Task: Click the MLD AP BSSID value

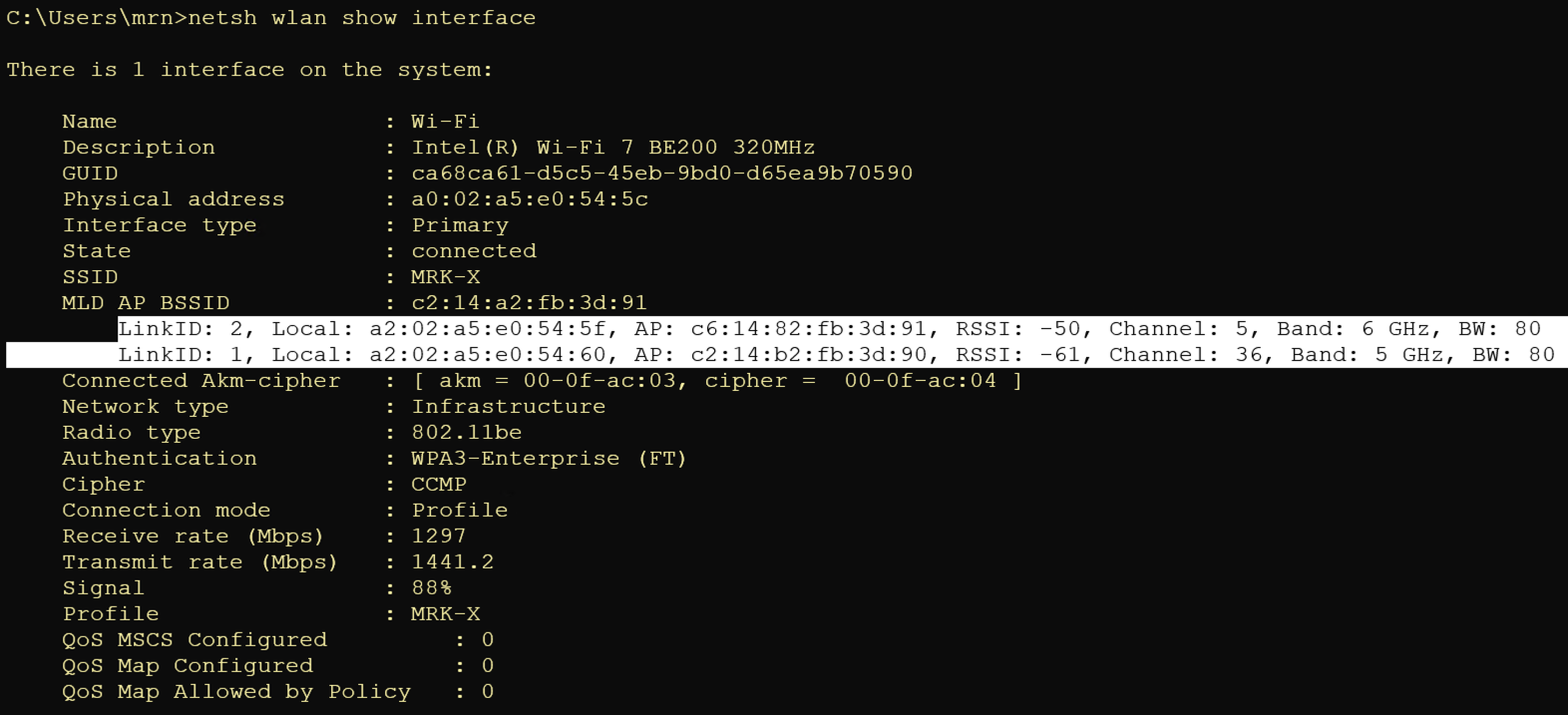Action: pos(529,303)
